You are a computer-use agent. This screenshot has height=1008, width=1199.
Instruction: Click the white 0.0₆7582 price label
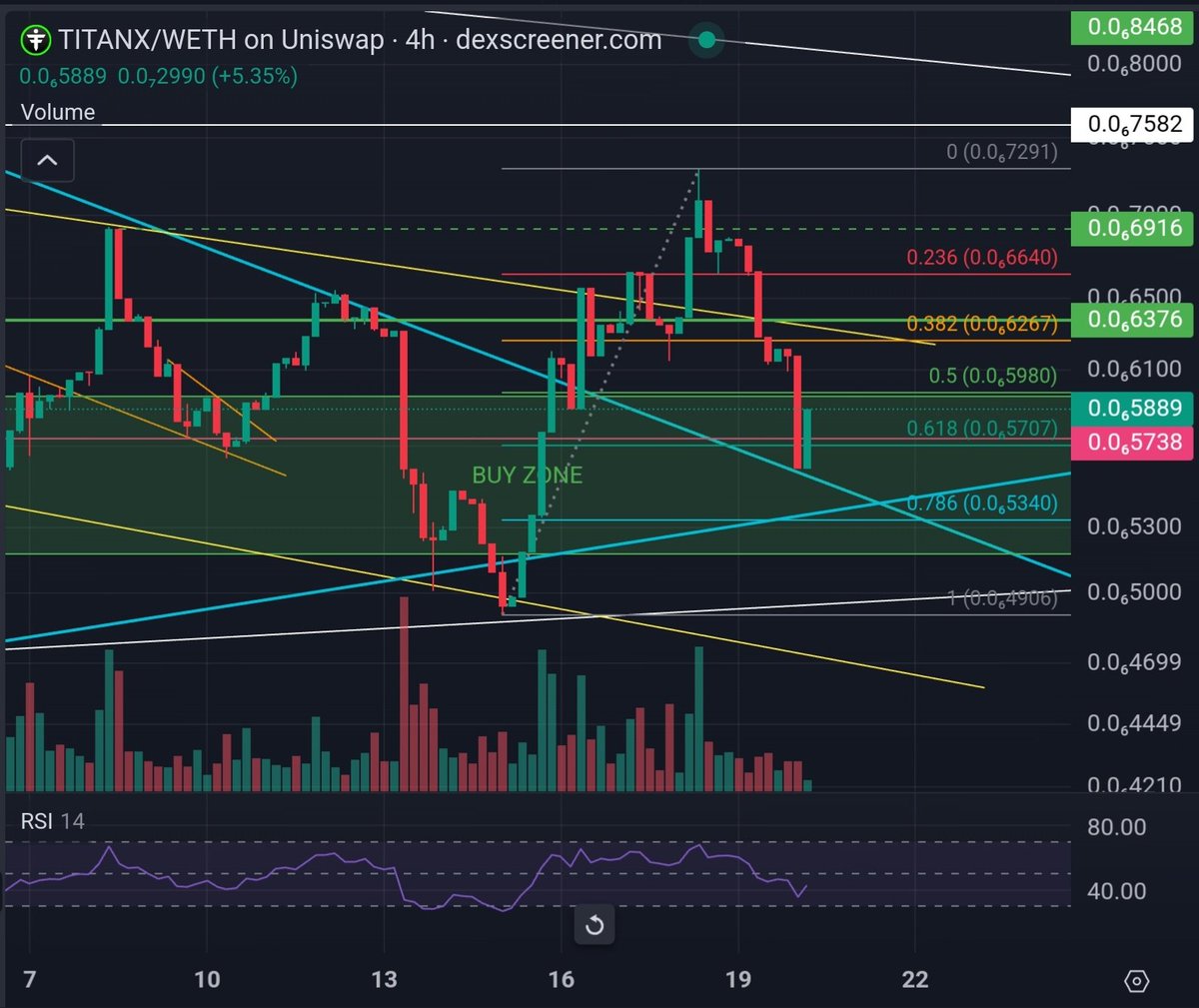[1133, 124]
